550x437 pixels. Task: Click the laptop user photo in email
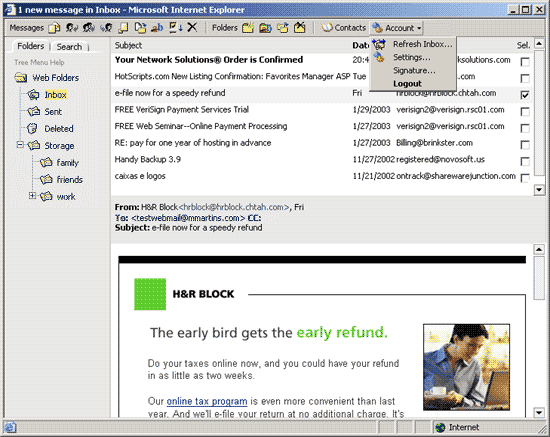pyautogui.click(x=466, y=367)
